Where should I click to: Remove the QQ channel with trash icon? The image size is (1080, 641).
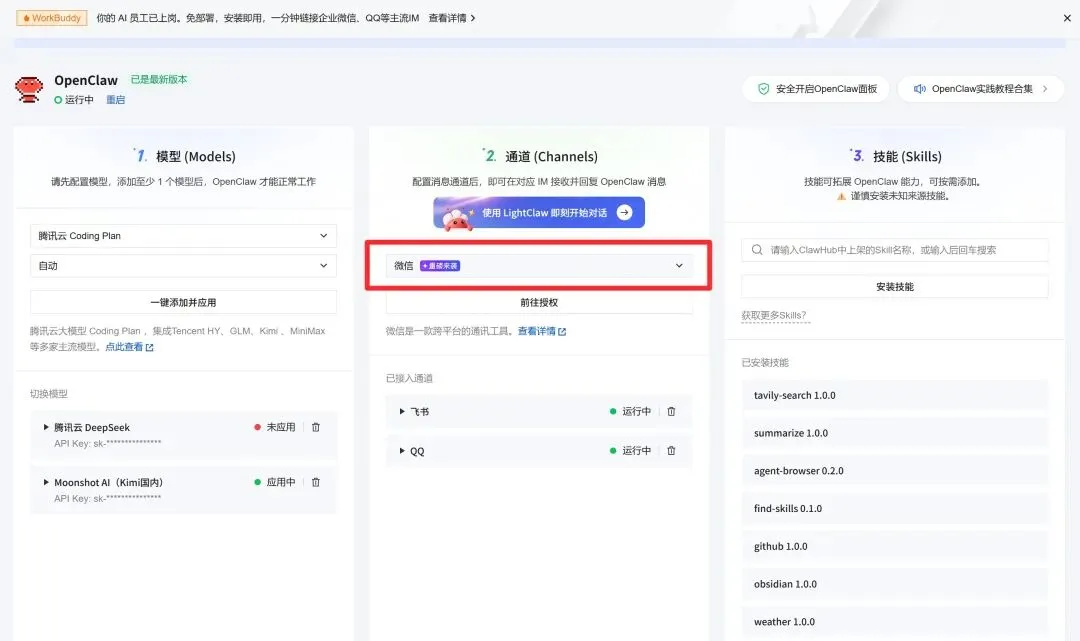coord(671,451)
